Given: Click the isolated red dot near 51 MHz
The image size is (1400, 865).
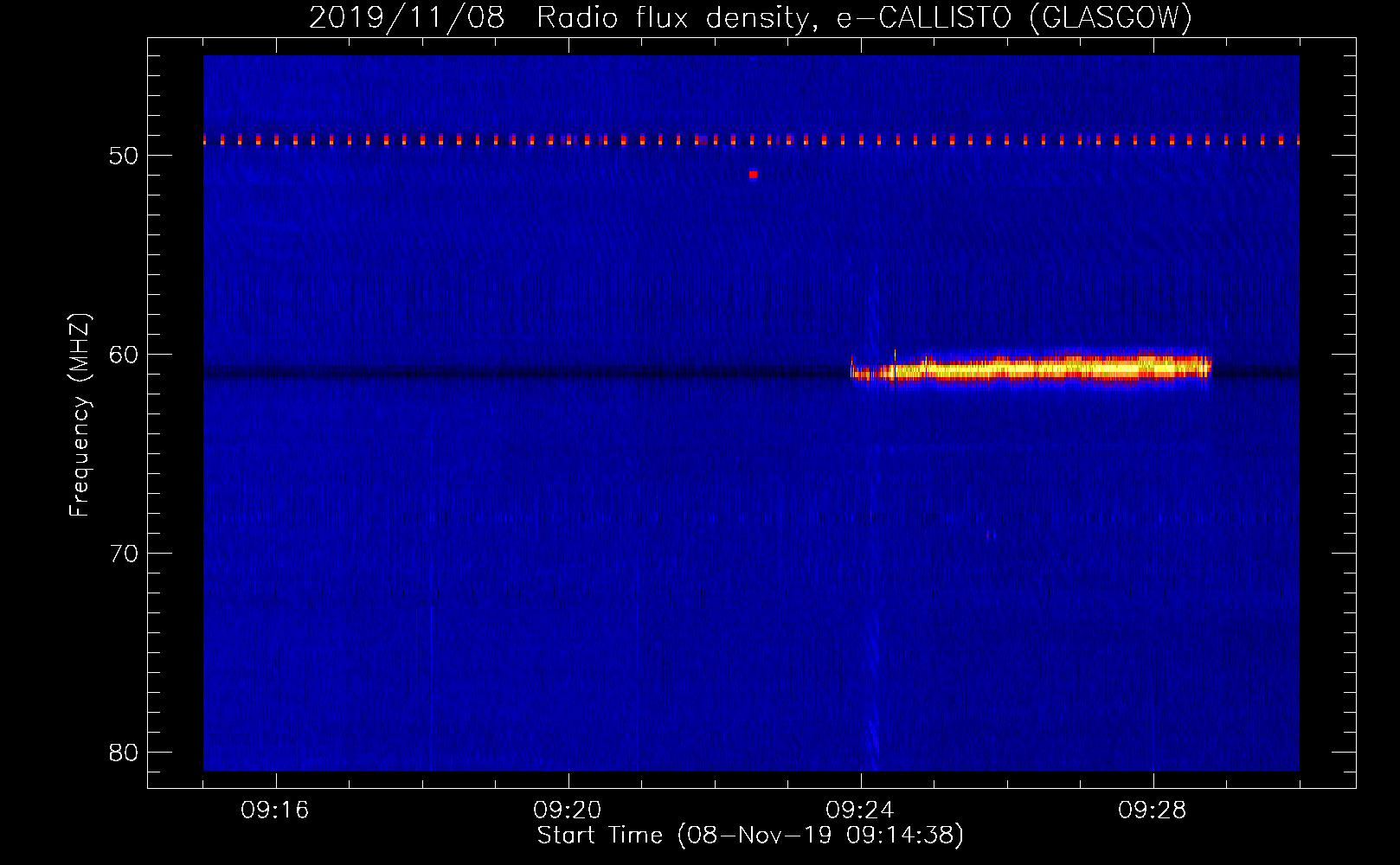Looking at the screenshot, I should point(753,175).
